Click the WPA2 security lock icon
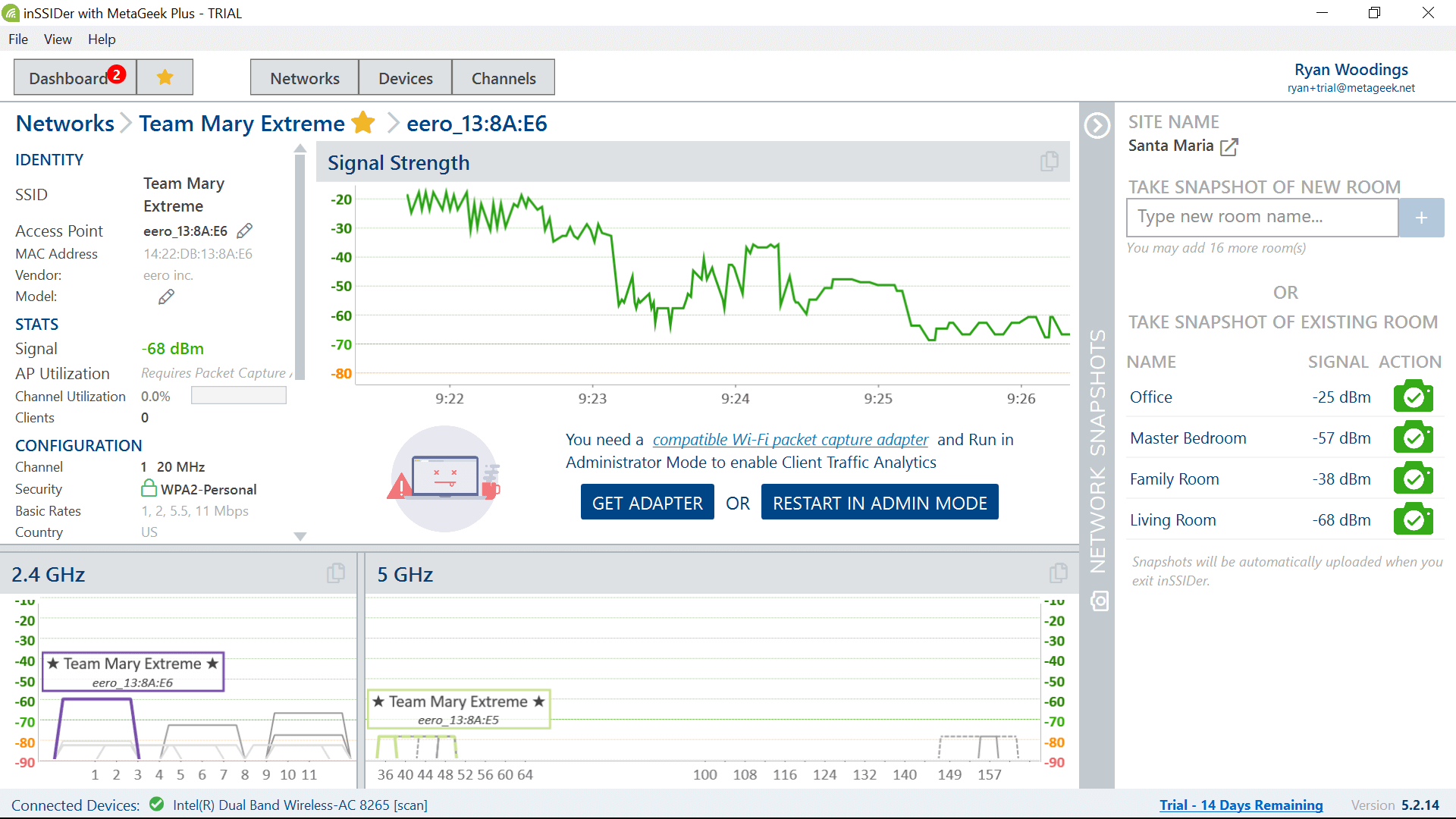Viewport: 1456px width, 819px height. coord(149,488)
